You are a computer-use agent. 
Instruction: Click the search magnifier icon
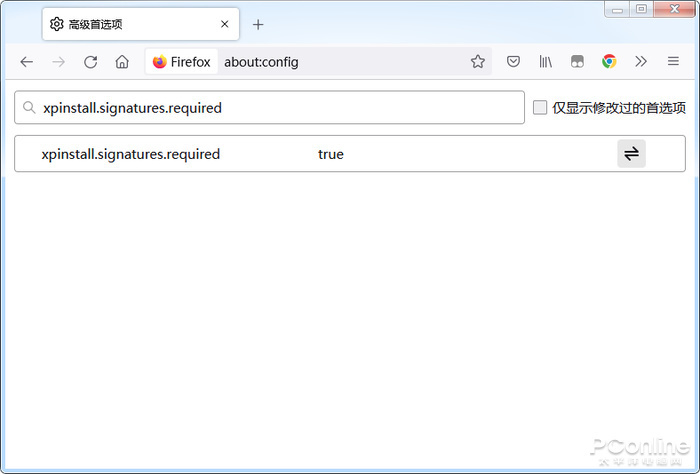click(x=29, y=107)
